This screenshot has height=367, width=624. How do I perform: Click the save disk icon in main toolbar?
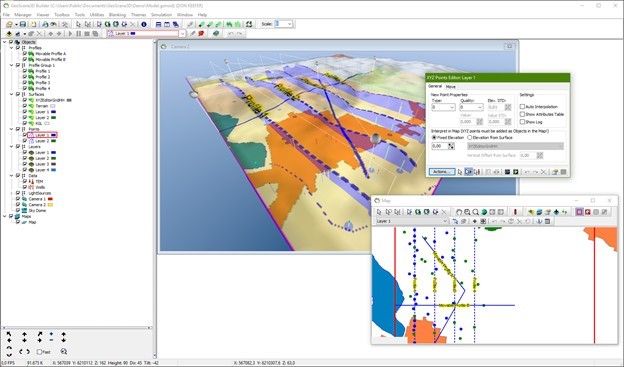(23, 24)
